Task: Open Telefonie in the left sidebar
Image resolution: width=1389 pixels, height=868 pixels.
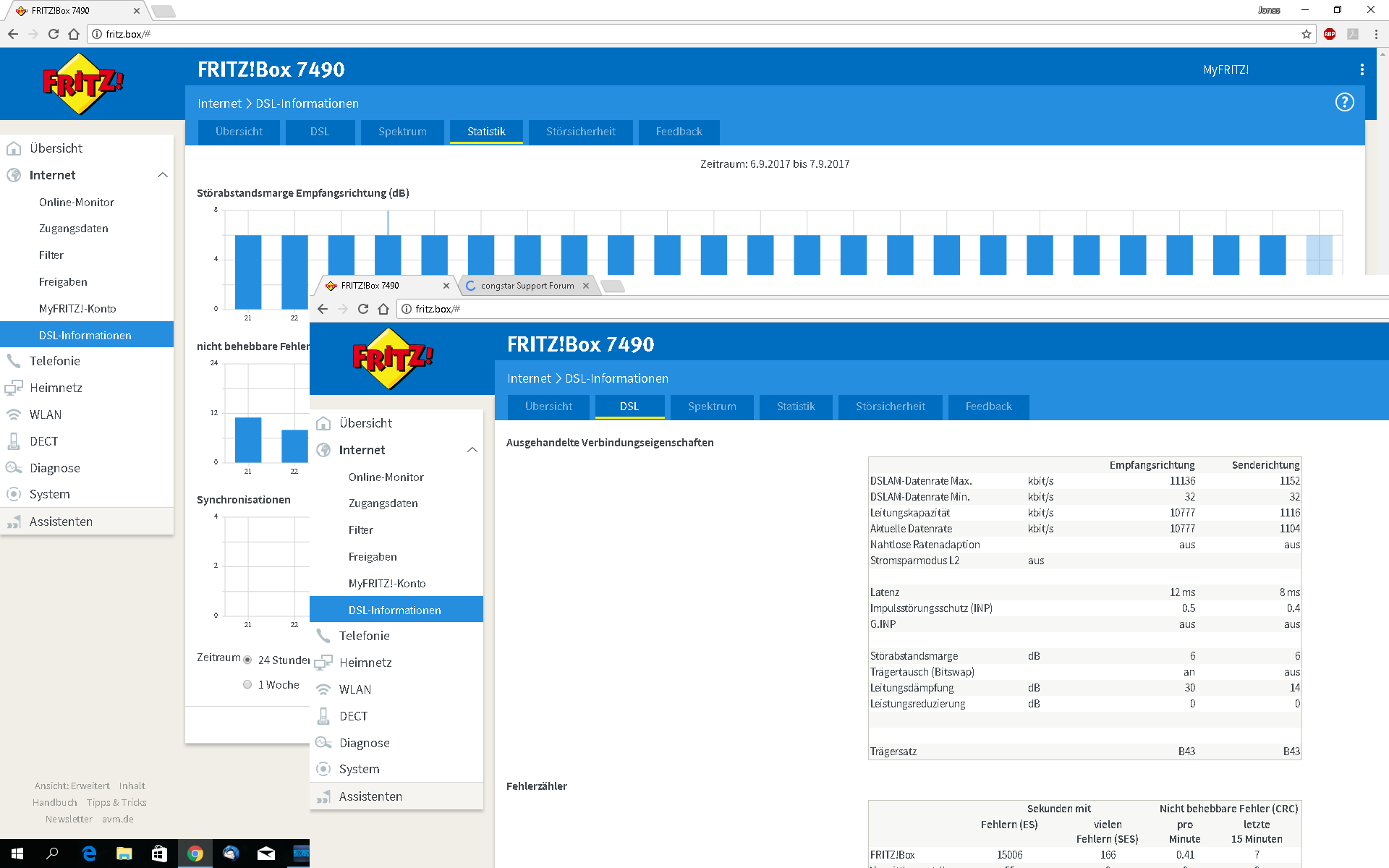Action: [55, 361]
